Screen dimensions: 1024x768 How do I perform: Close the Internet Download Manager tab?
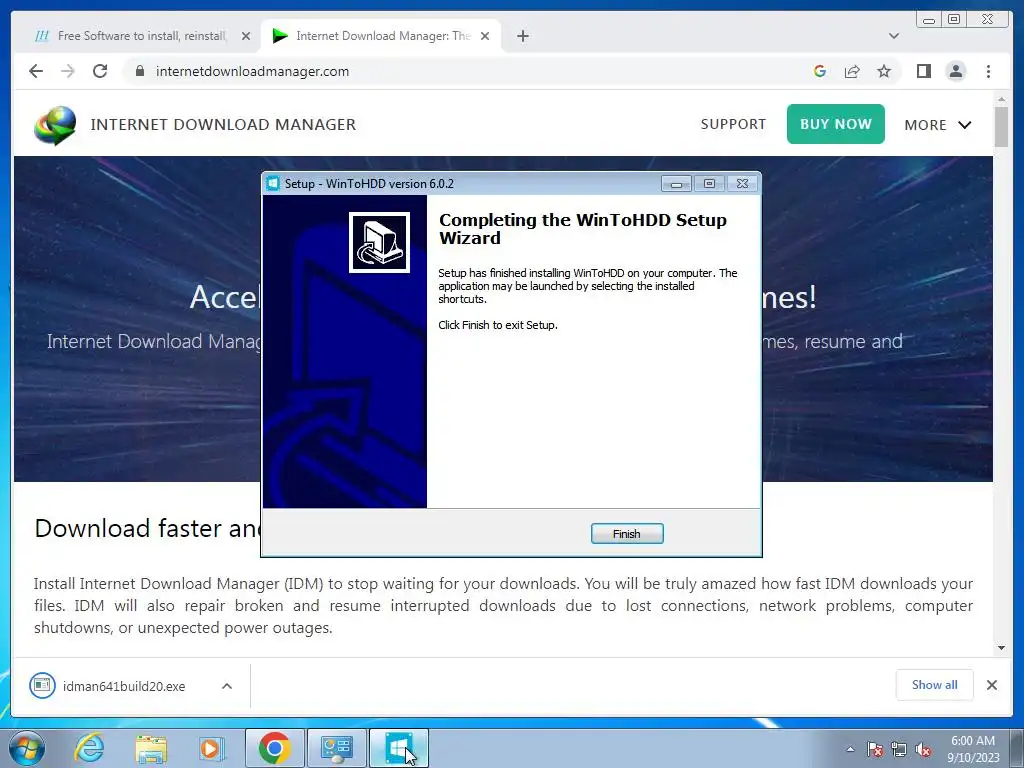(x=485, y=36)
